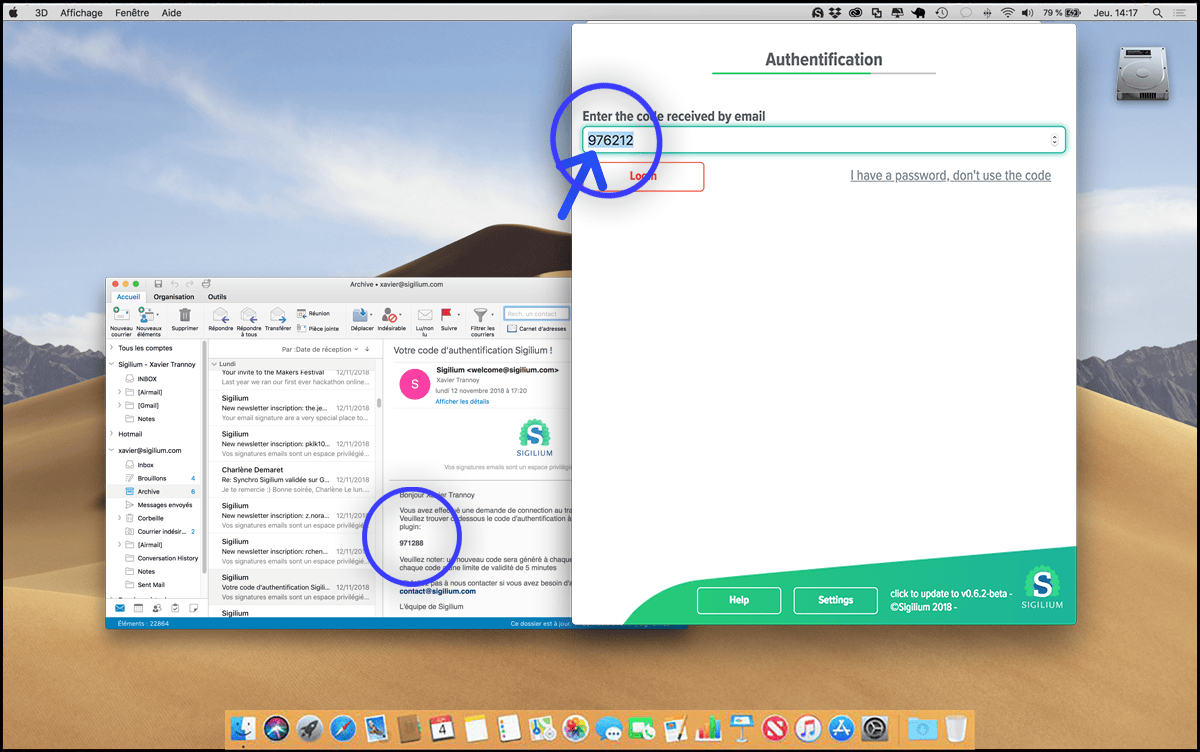Viewport: 1200px width, 752px height.
Task: Click the Transférer forward icon
Action: click(x=278, y=317)
